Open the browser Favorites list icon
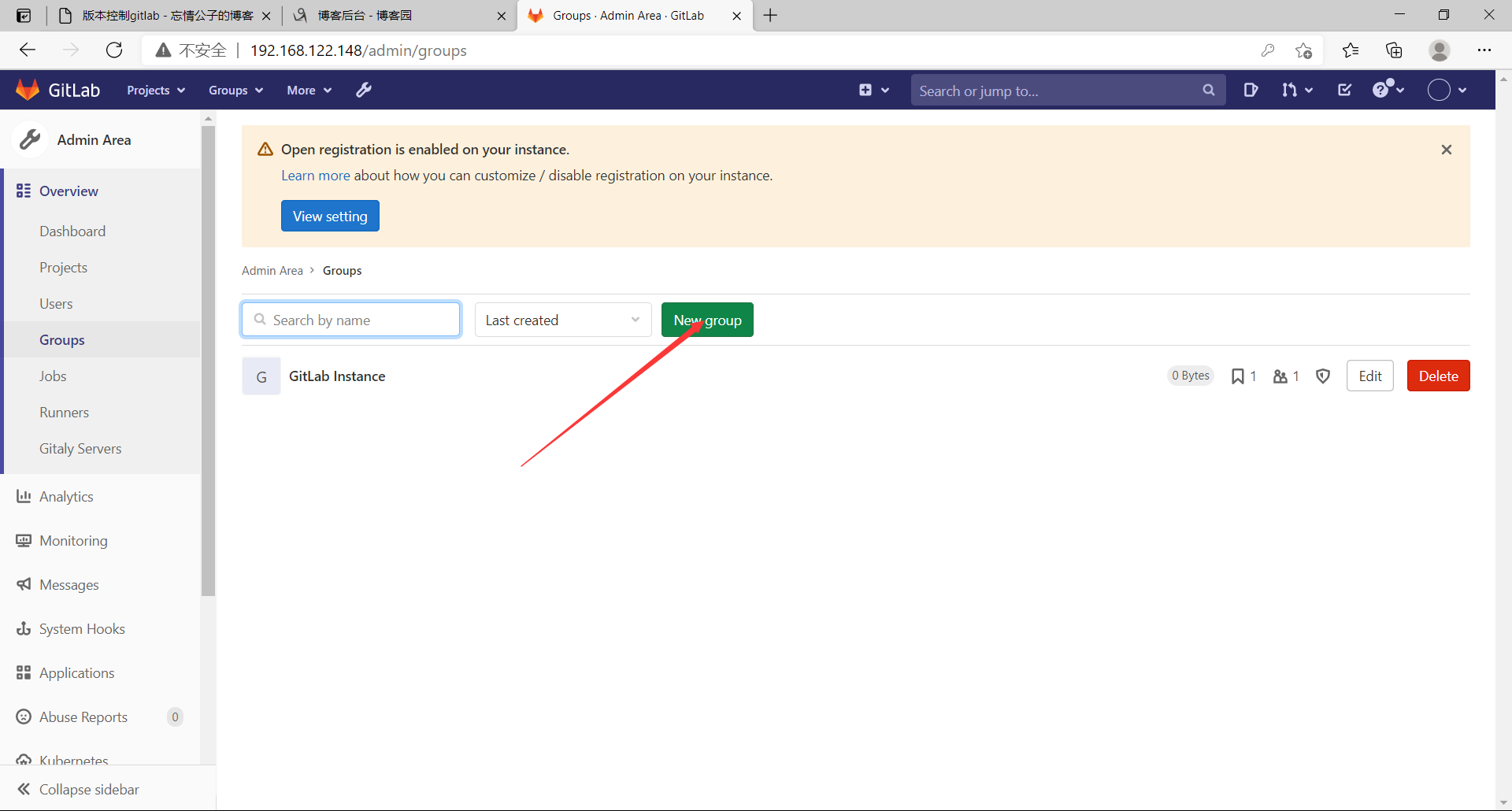 tap(1351, 50)
